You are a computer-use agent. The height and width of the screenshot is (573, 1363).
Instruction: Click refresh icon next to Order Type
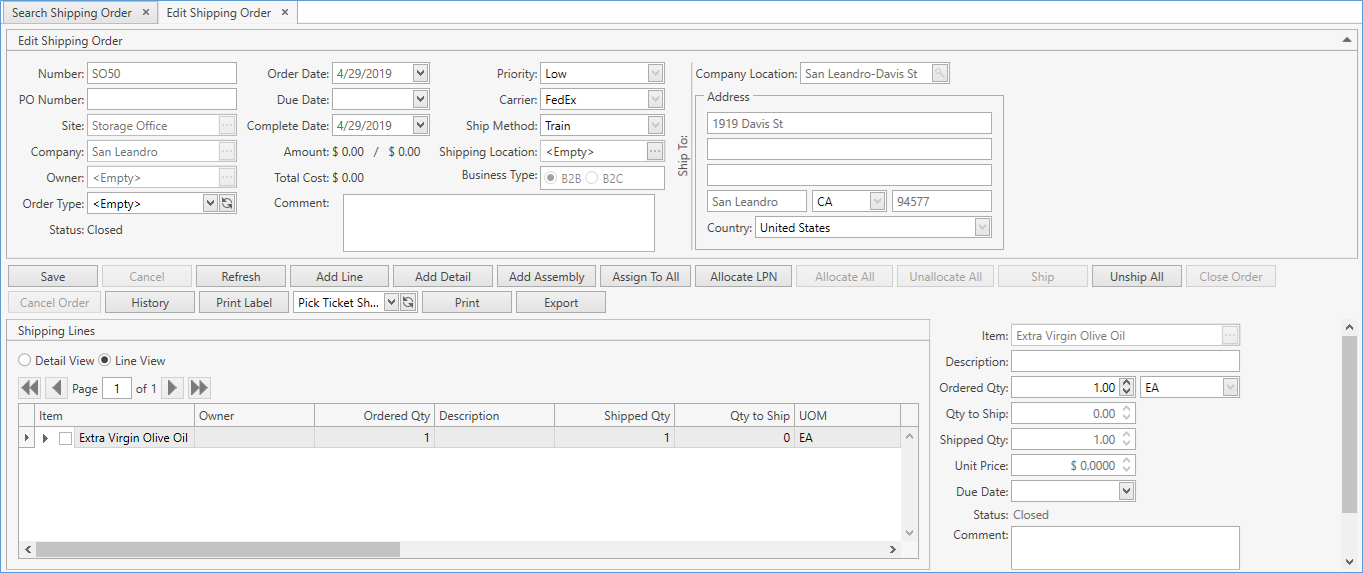227,203
